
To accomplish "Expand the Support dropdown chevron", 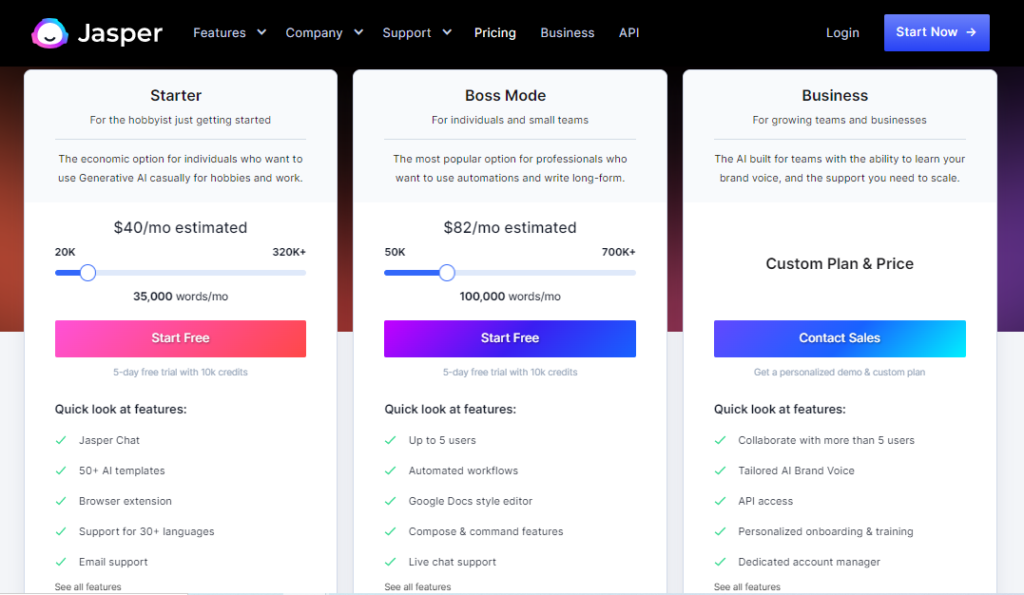I will click(x=447, y=32).
